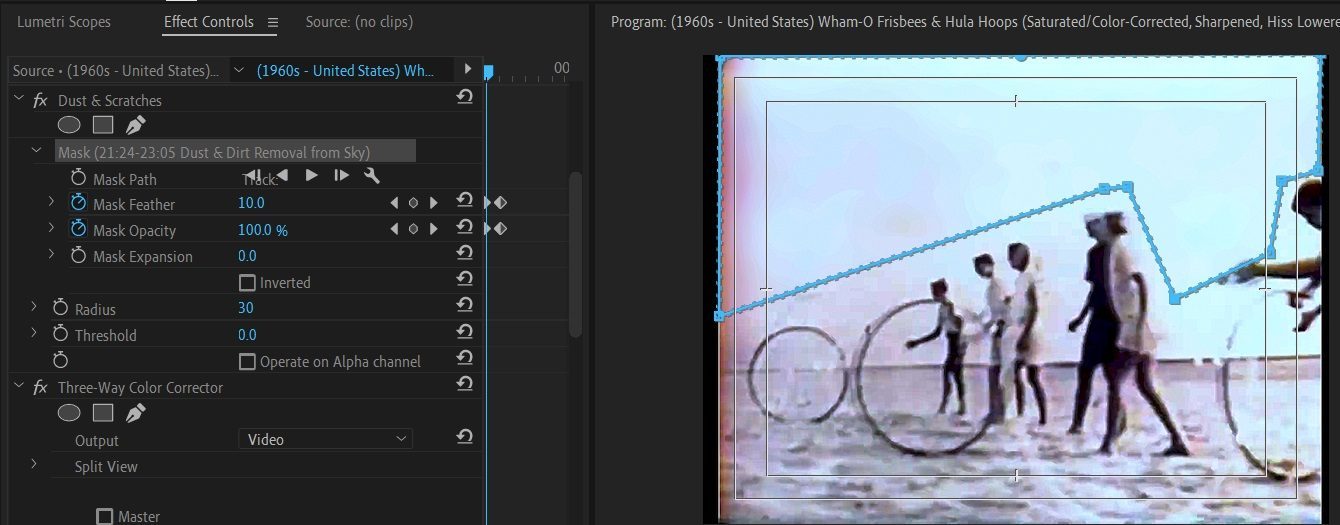Switch to the Lumetri Scopes tab
This screenshot has height=525, width=1340.
pyautogui.click(x=64, y=21)
